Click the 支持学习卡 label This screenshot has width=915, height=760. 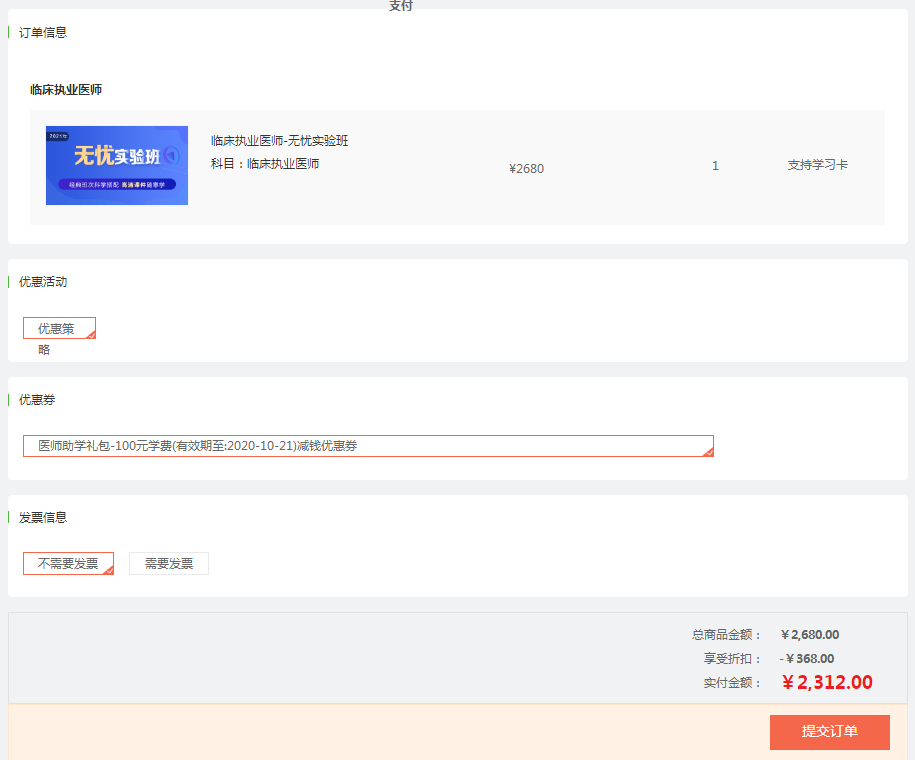[817, 166]
